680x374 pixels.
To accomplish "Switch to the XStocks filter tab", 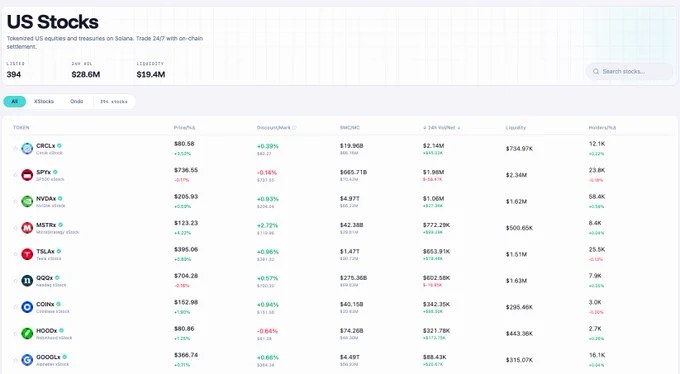I will [x=44, y=102].
